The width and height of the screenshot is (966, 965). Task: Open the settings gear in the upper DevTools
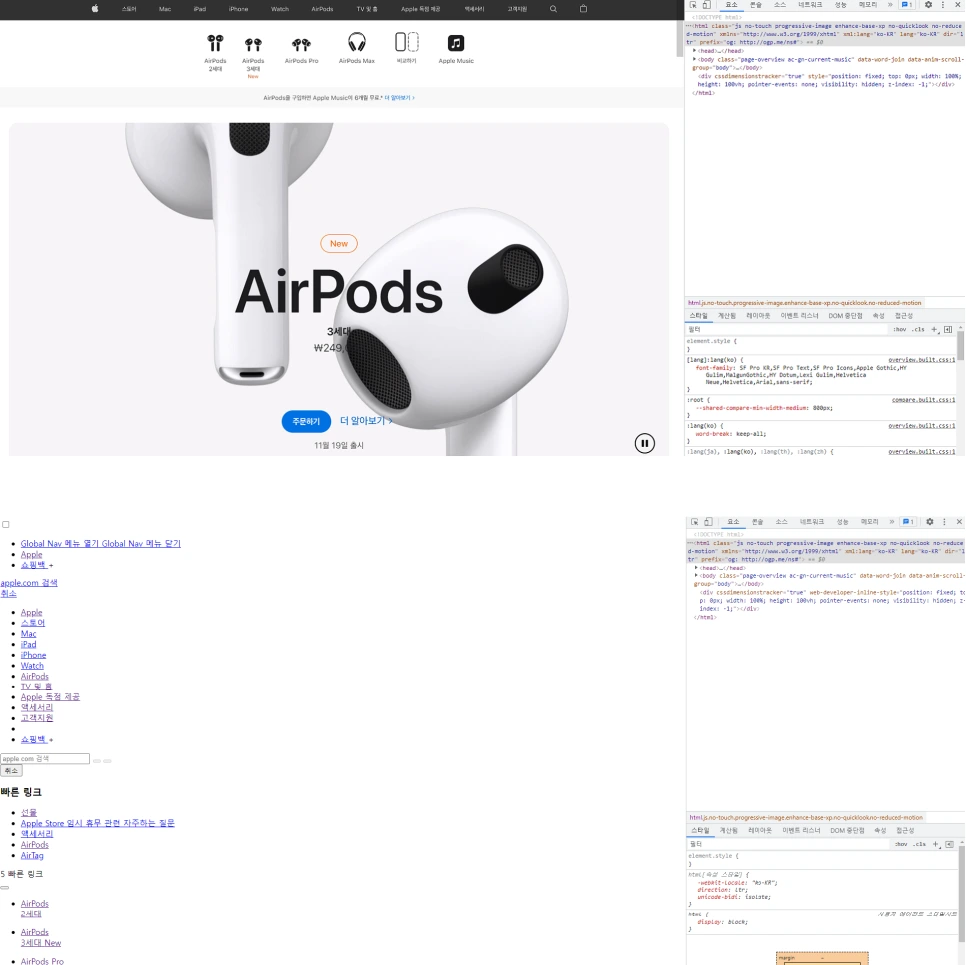pyautogui.click(x=928, y=5)
